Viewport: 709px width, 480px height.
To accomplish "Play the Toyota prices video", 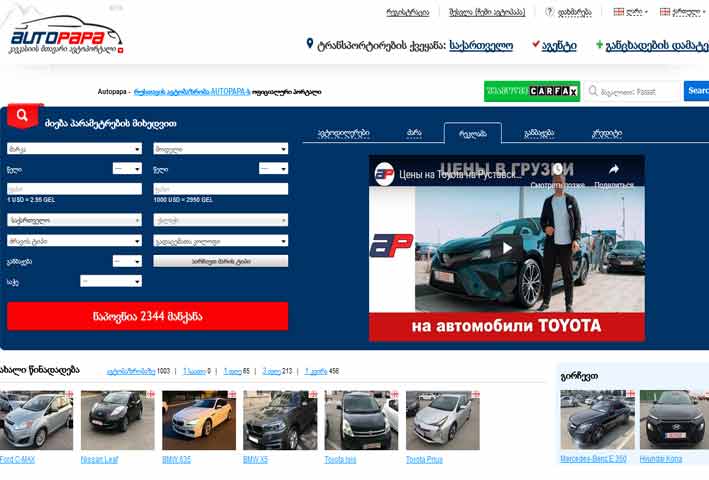I will tap(507, 248).
